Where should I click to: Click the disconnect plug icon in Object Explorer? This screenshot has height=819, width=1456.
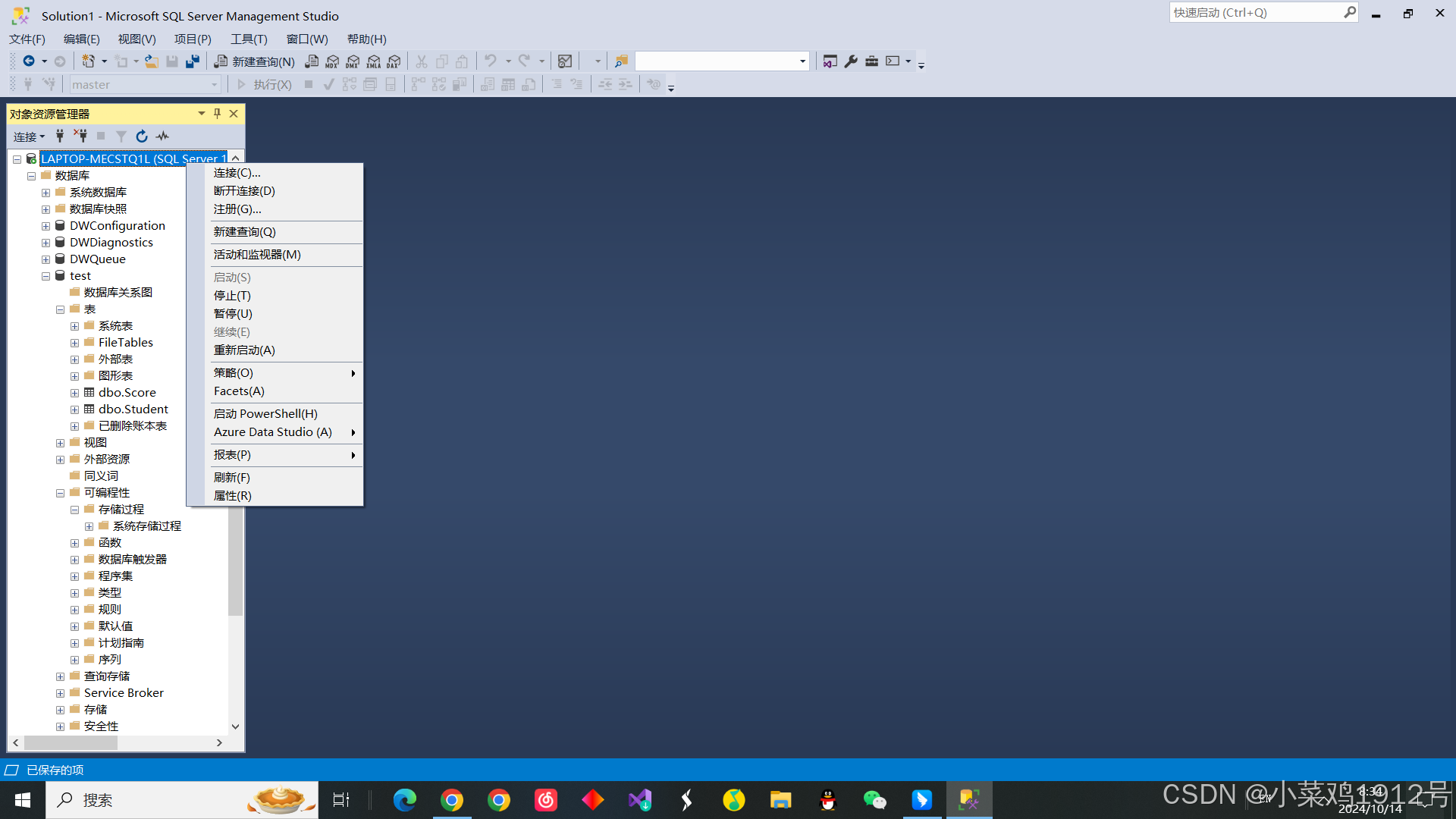[80, 136]
